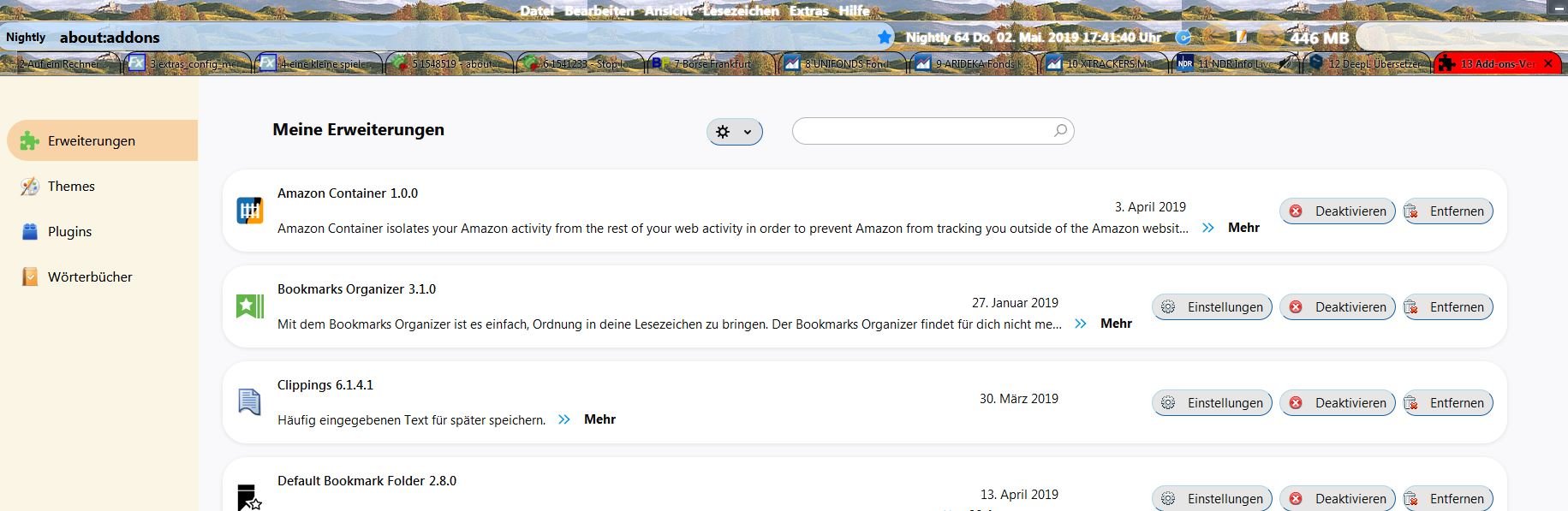Viewport: 1568px width, 511px height.
Task: Click the reload icon beside the clock
Action: pyautogui.click(x=1183, y=37)
